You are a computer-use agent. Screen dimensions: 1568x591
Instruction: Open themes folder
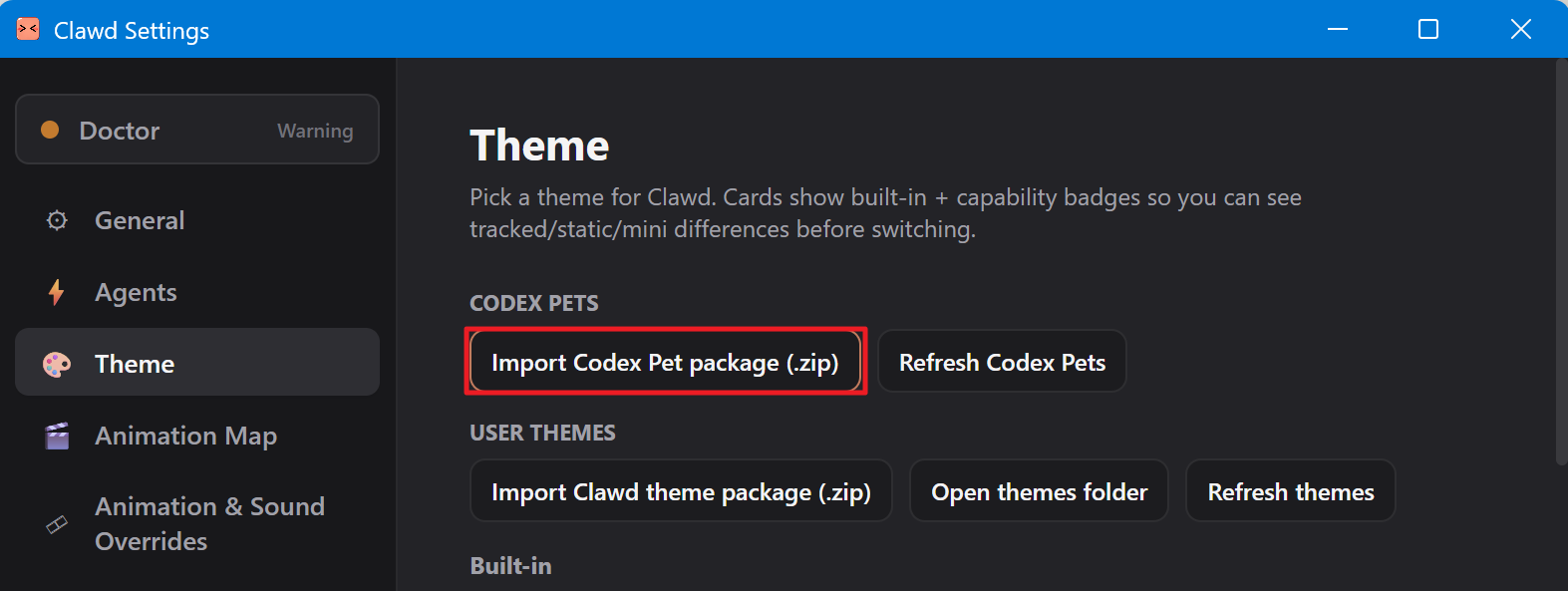(1039, 491)
